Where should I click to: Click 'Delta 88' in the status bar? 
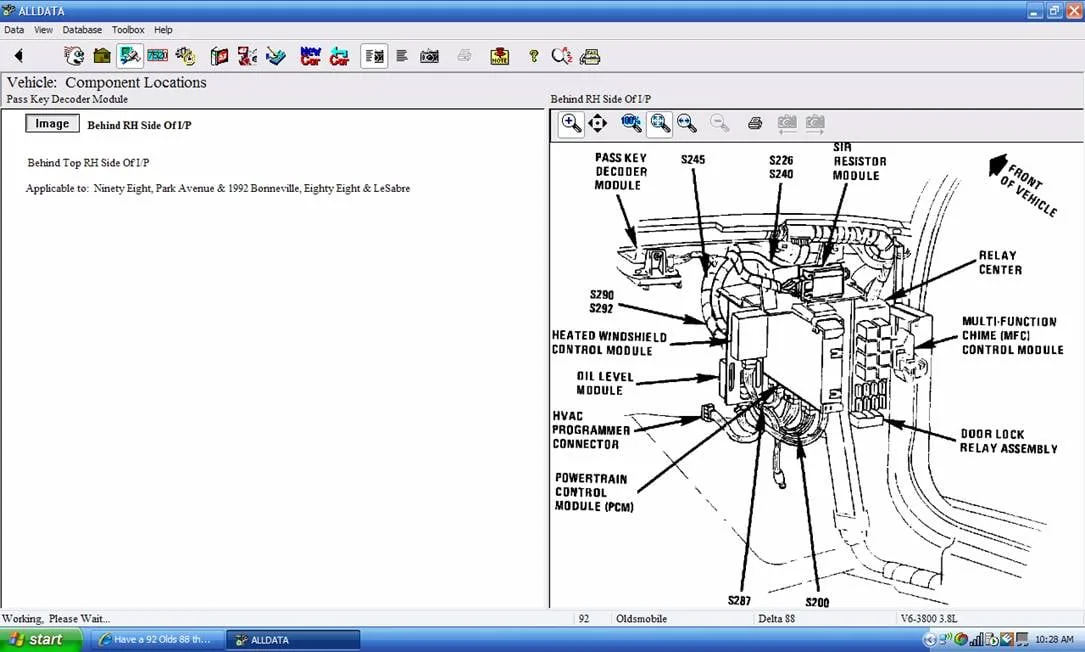(776, 619)
